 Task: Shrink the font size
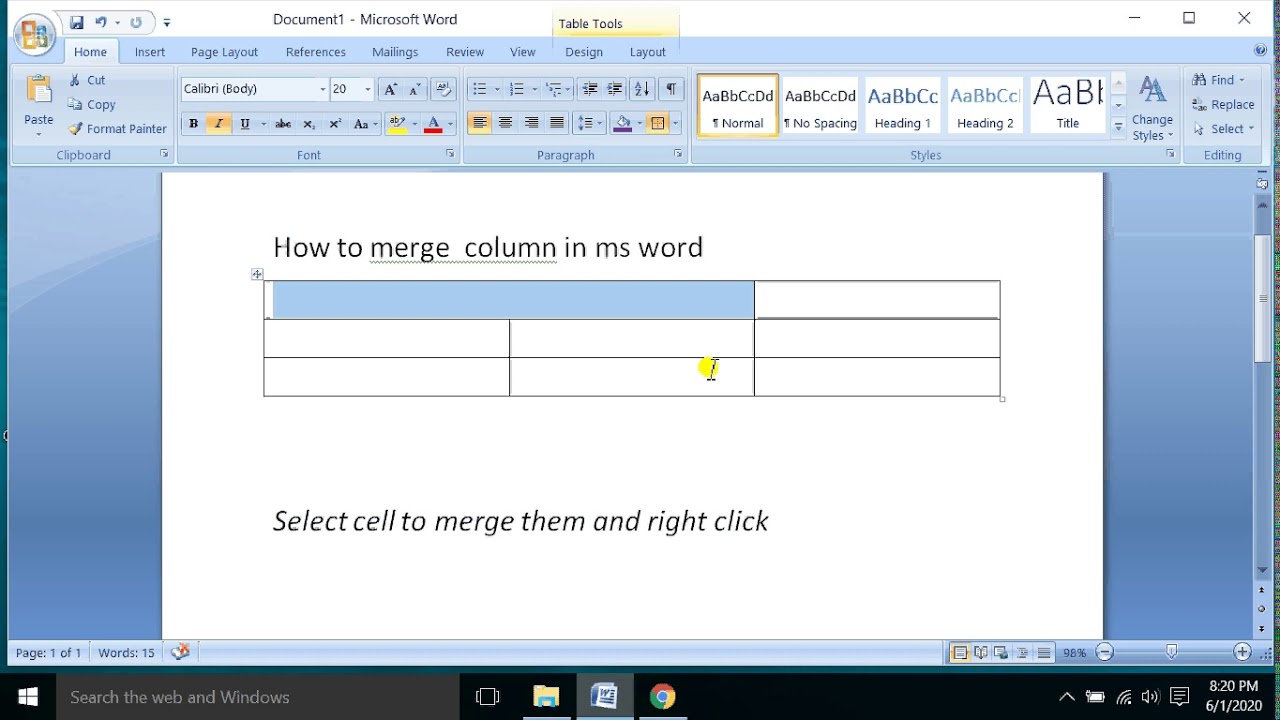pos(415,89)
